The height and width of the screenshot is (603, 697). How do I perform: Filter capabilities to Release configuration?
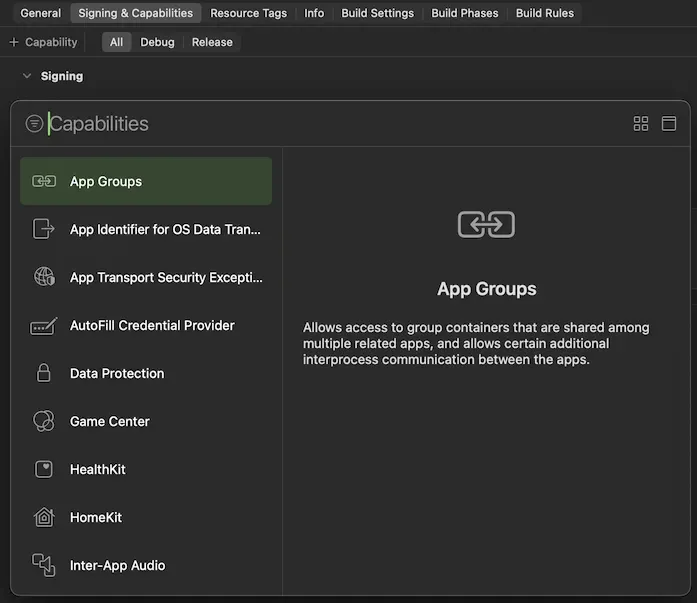212,42
